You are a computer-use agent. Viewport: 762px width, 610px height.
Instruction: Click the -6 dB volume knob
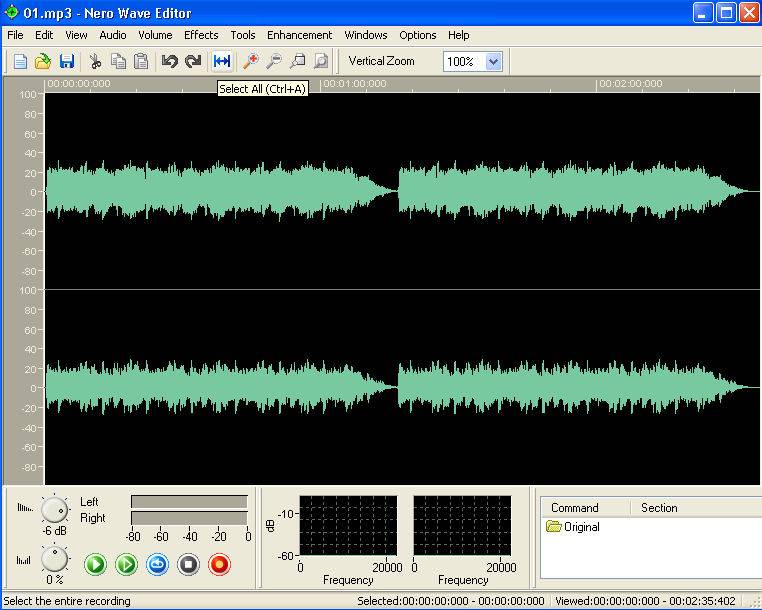tap(55, 511)
